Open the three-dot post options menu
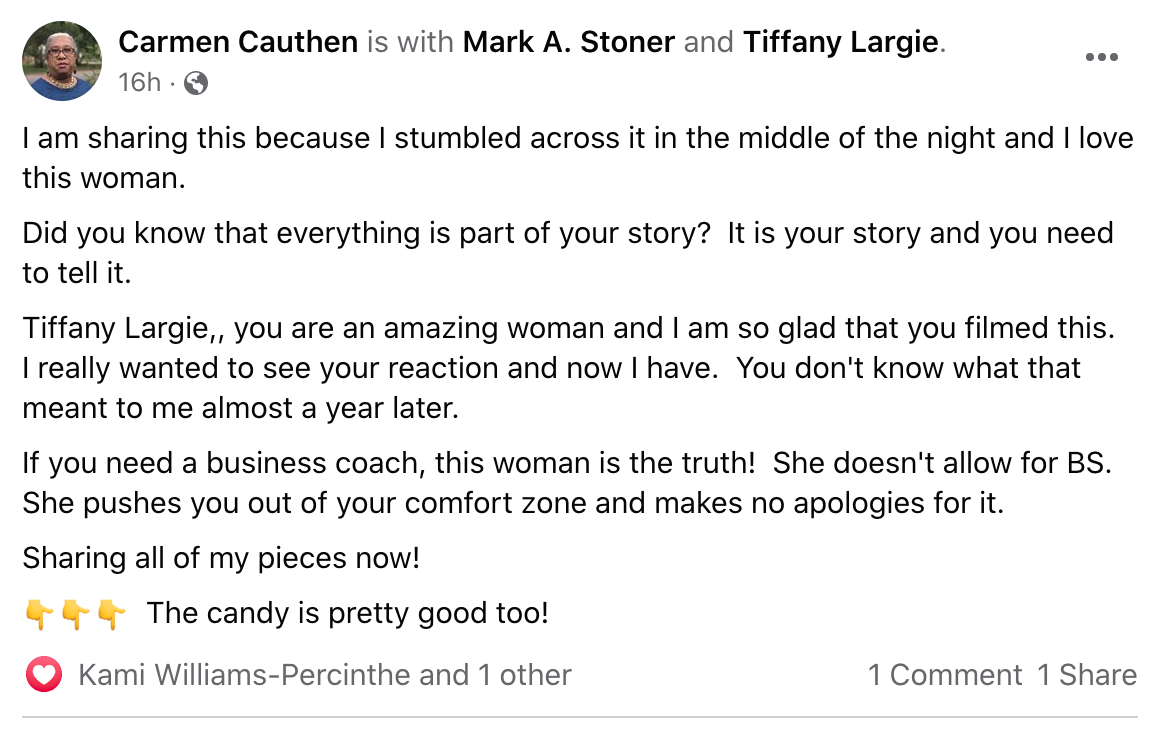This screenshot has width=1164, height=740. pos(1101,57)
